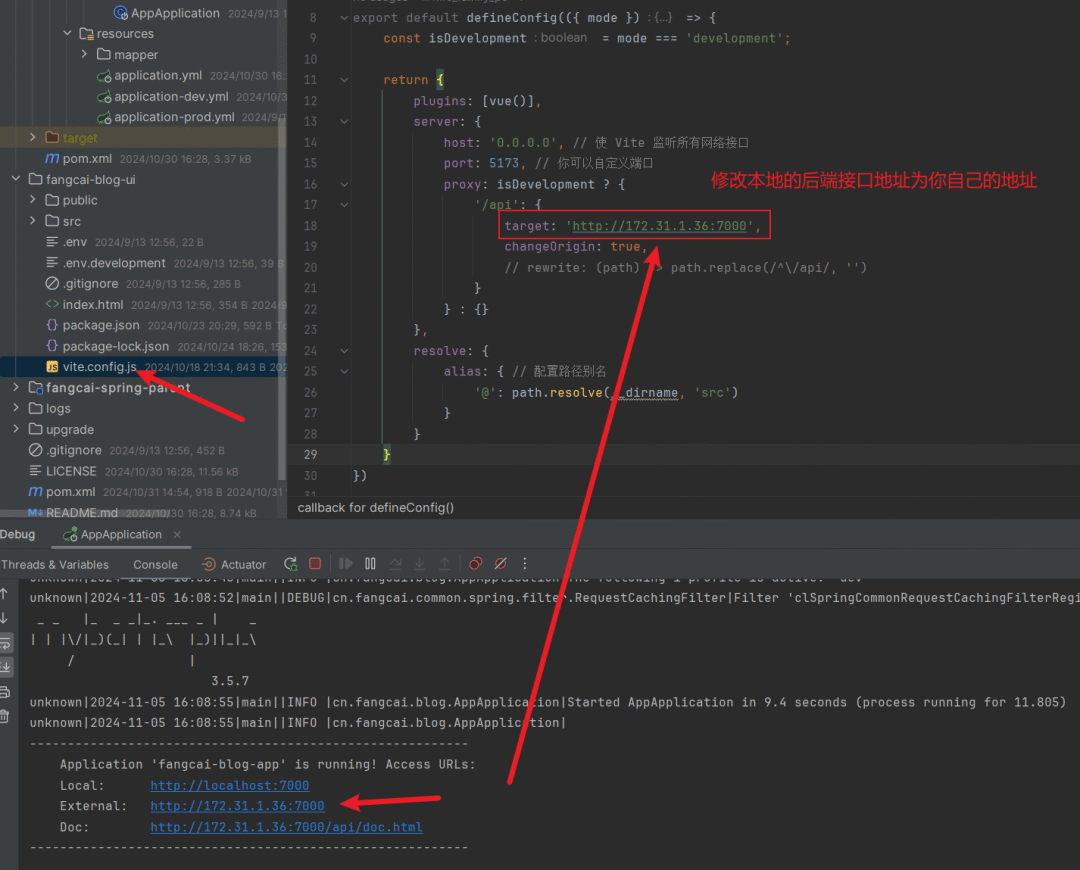Expand the fangcai-spring-parent module
Viewport: 1080px width, 870px height.
click(x=16, y=387)
